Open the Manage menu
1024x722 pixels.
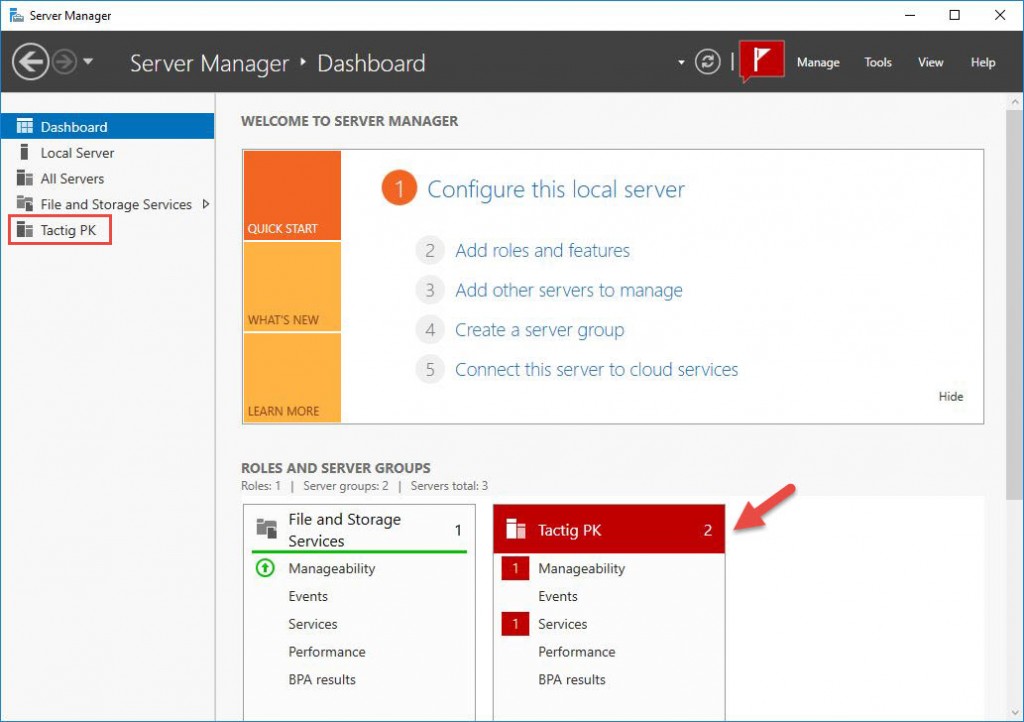[818, 62]
